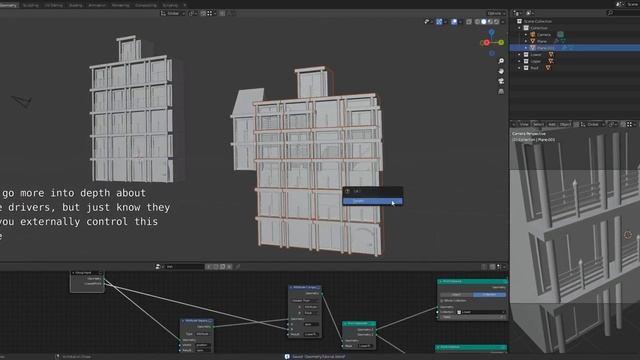
Task: Open viewport shading options dropdown
Action: [503, 22]
